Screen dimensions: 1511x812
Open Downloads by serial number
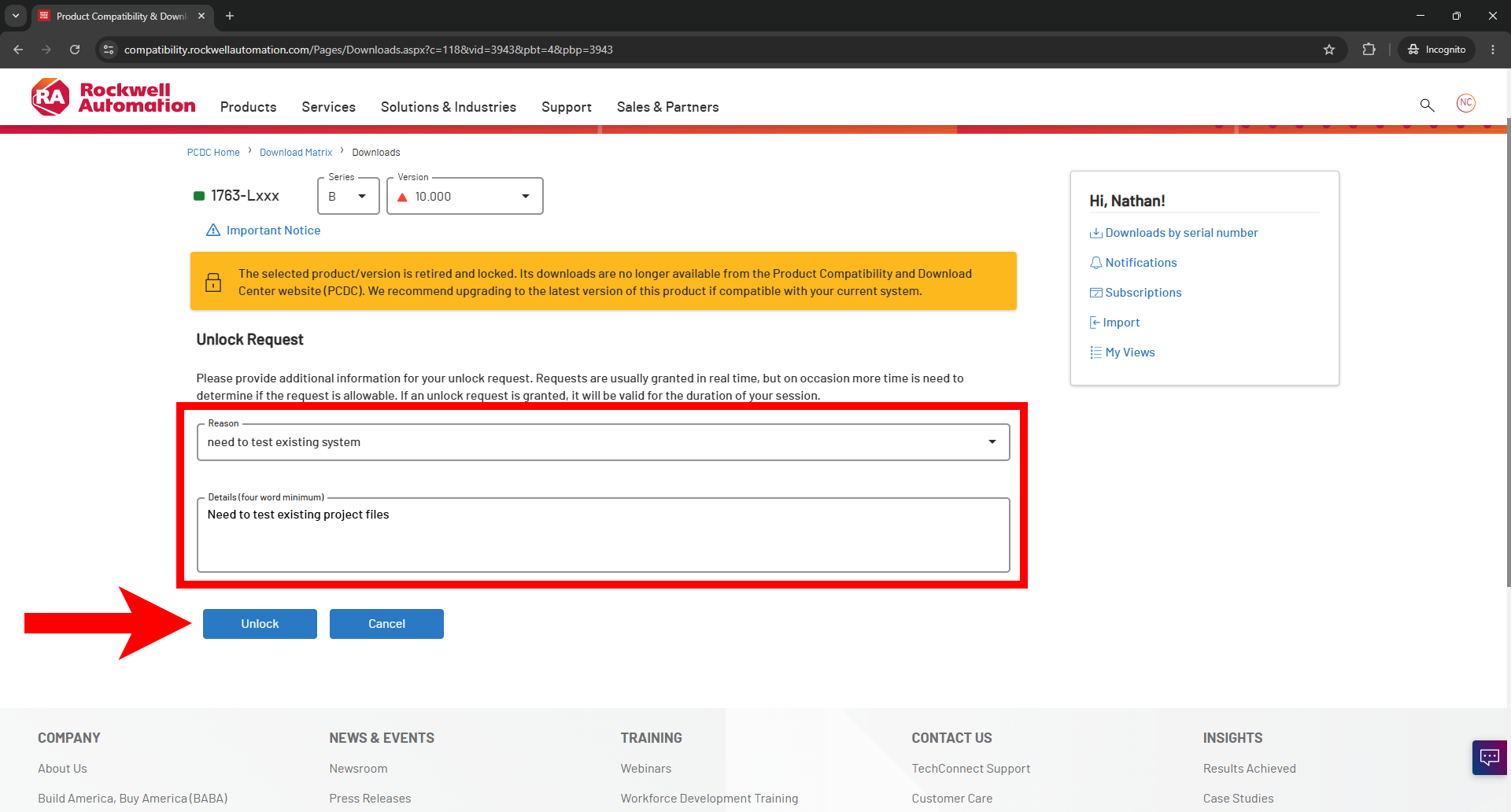[1181, 233]
